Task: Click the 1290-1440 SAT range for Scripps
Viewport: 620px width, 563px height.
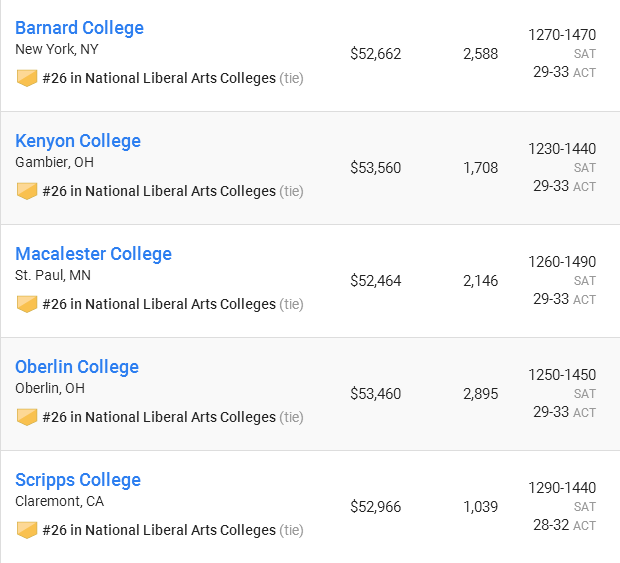Action: 562,488
